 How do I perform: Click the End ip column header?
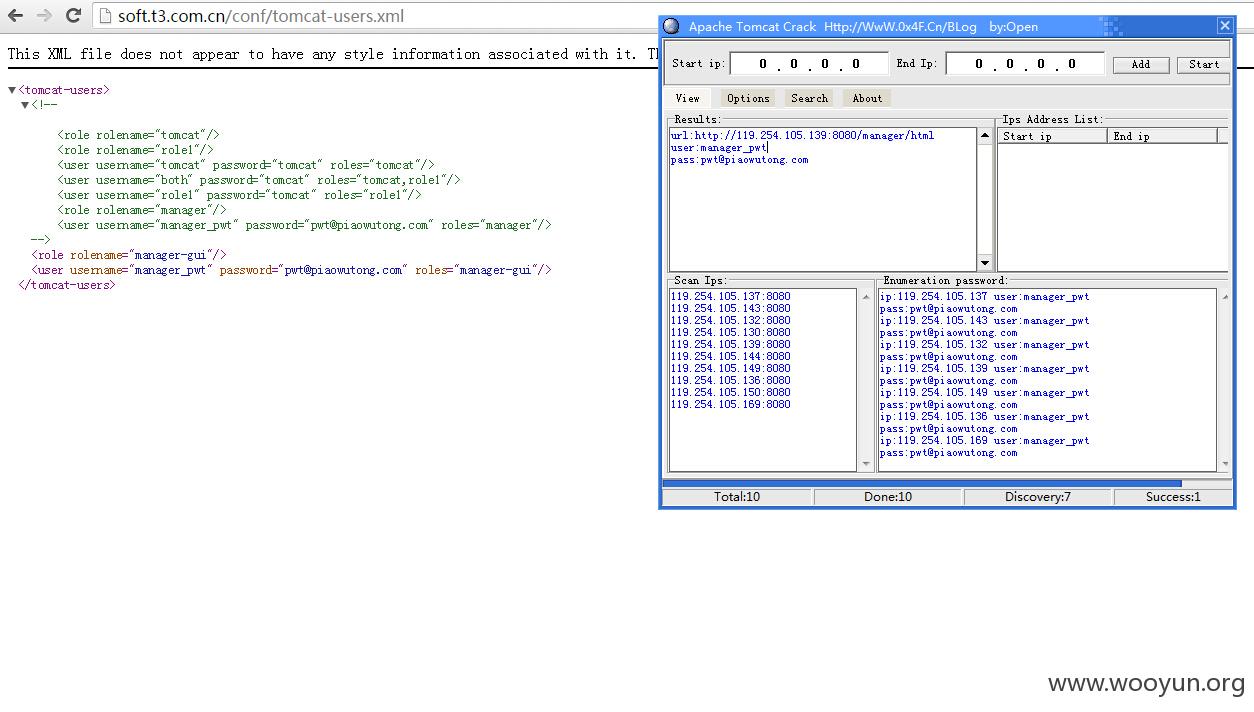1162,136
